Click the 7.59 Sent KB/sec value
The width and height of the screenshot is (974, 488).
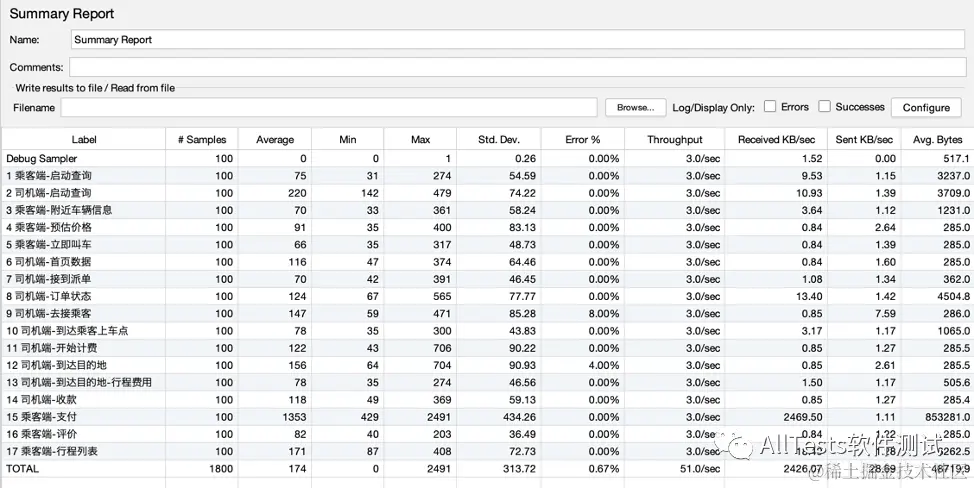click(x=885, y=314)
